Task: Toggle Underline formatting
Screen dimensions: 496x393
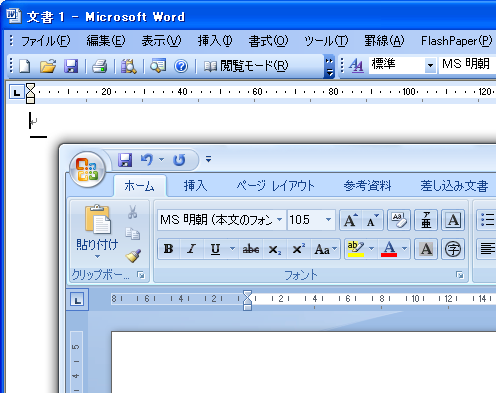Action: point(215,249)
